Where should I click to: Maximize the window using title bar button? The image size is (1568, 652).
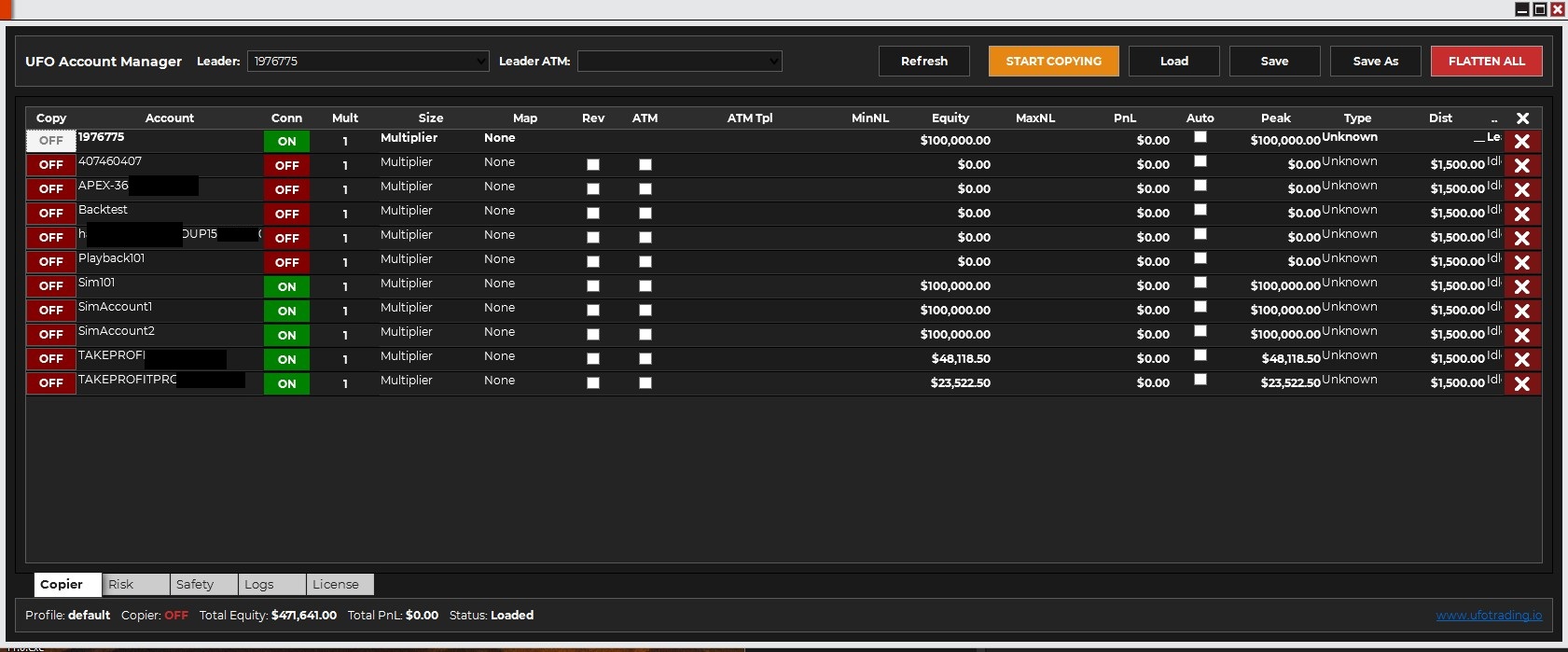pyautogui.click(x=1540, y=9)
